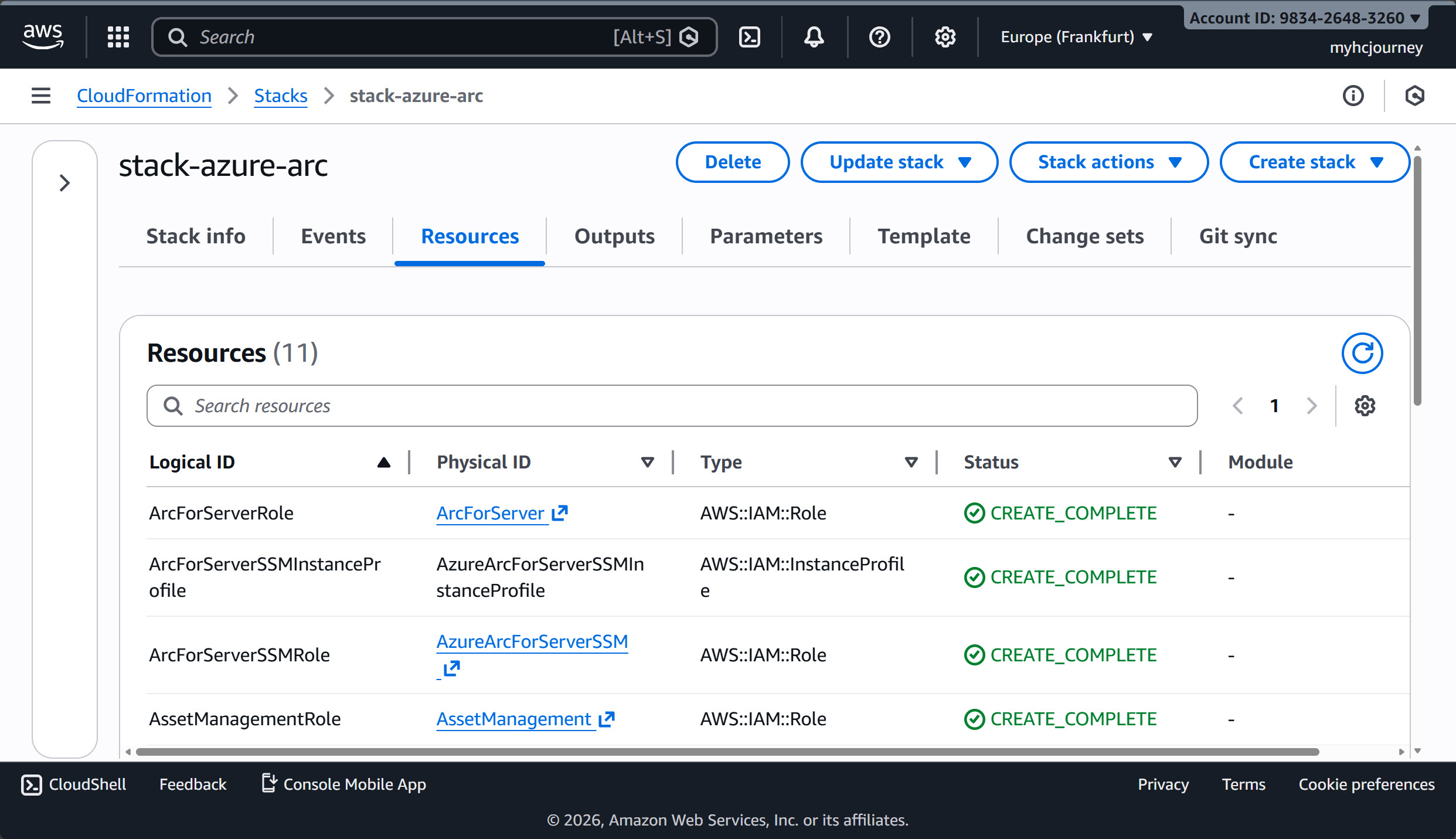Screen dimensions: 1456x839
Task: Click the top AWS Search box
Action: [434, 37]
